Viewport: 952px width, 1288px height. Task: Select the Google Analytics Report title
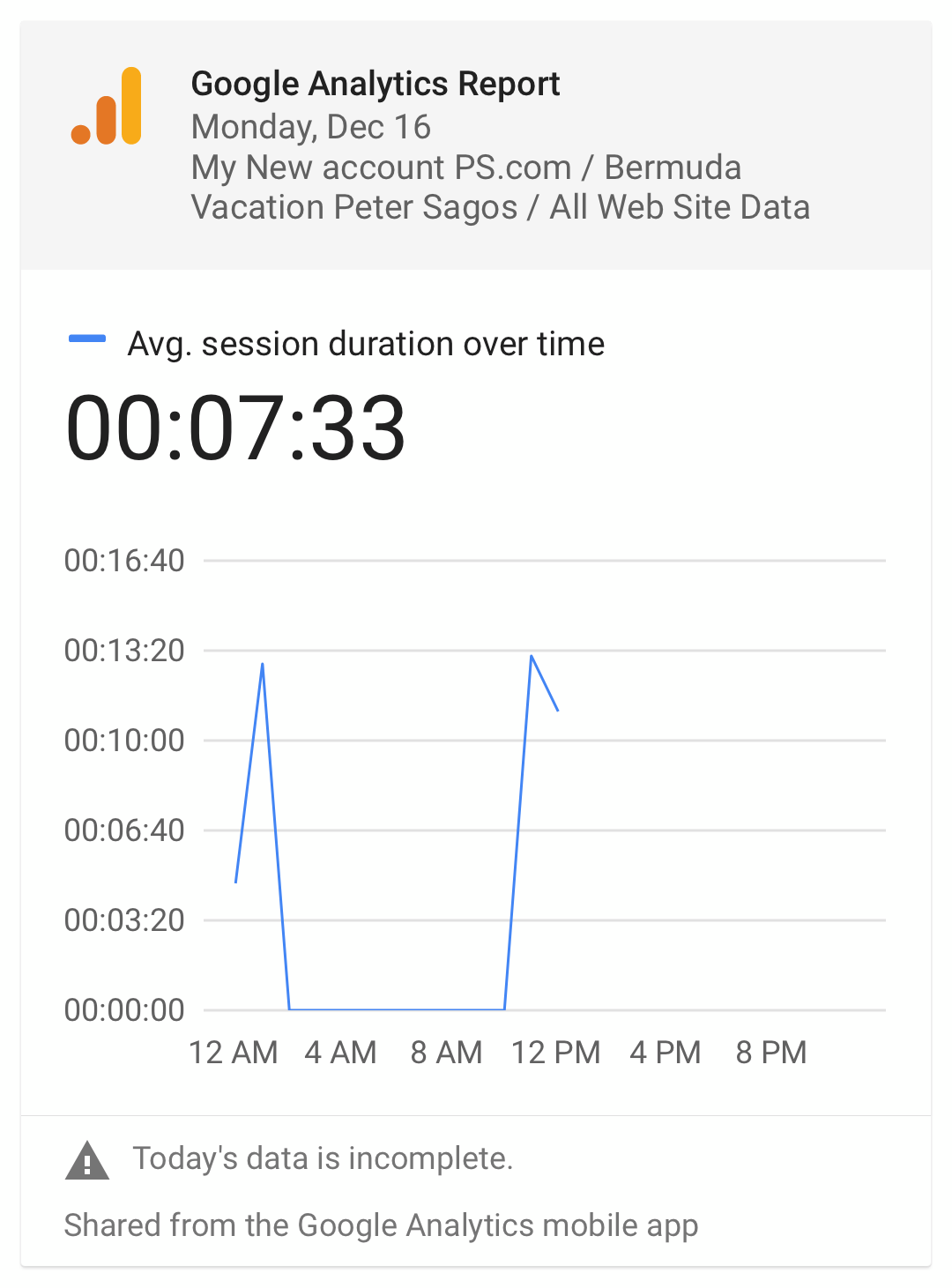click(x=376, y=84)
